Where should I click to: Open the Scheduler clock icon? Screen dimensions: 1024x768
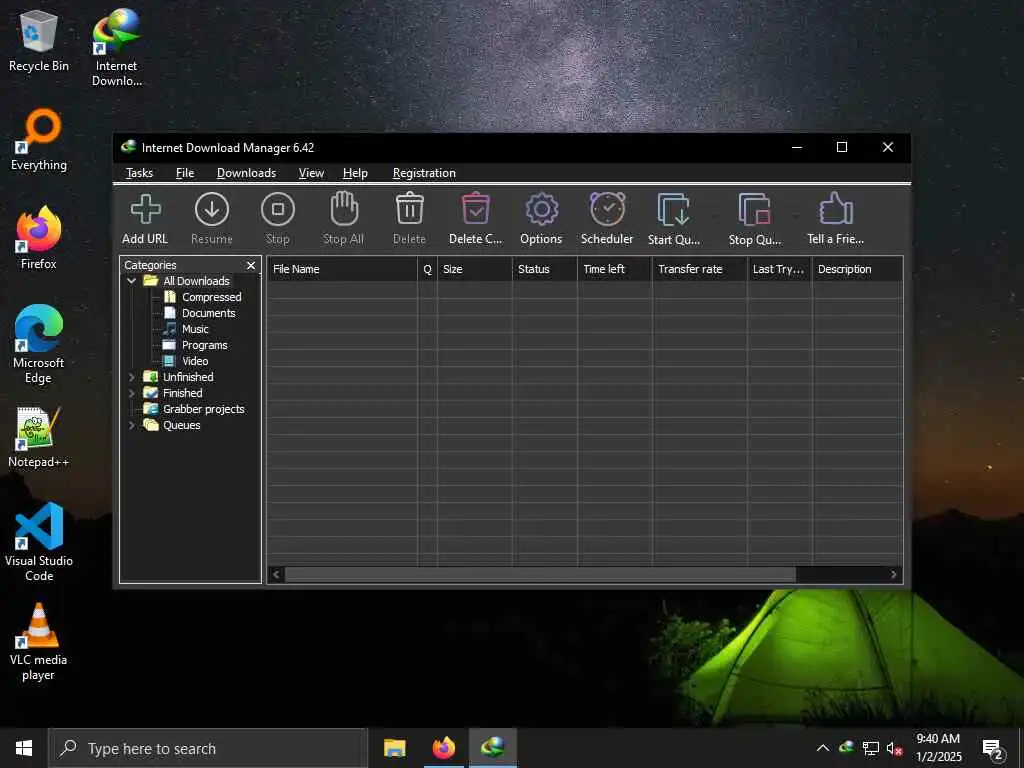click(607, 209)
